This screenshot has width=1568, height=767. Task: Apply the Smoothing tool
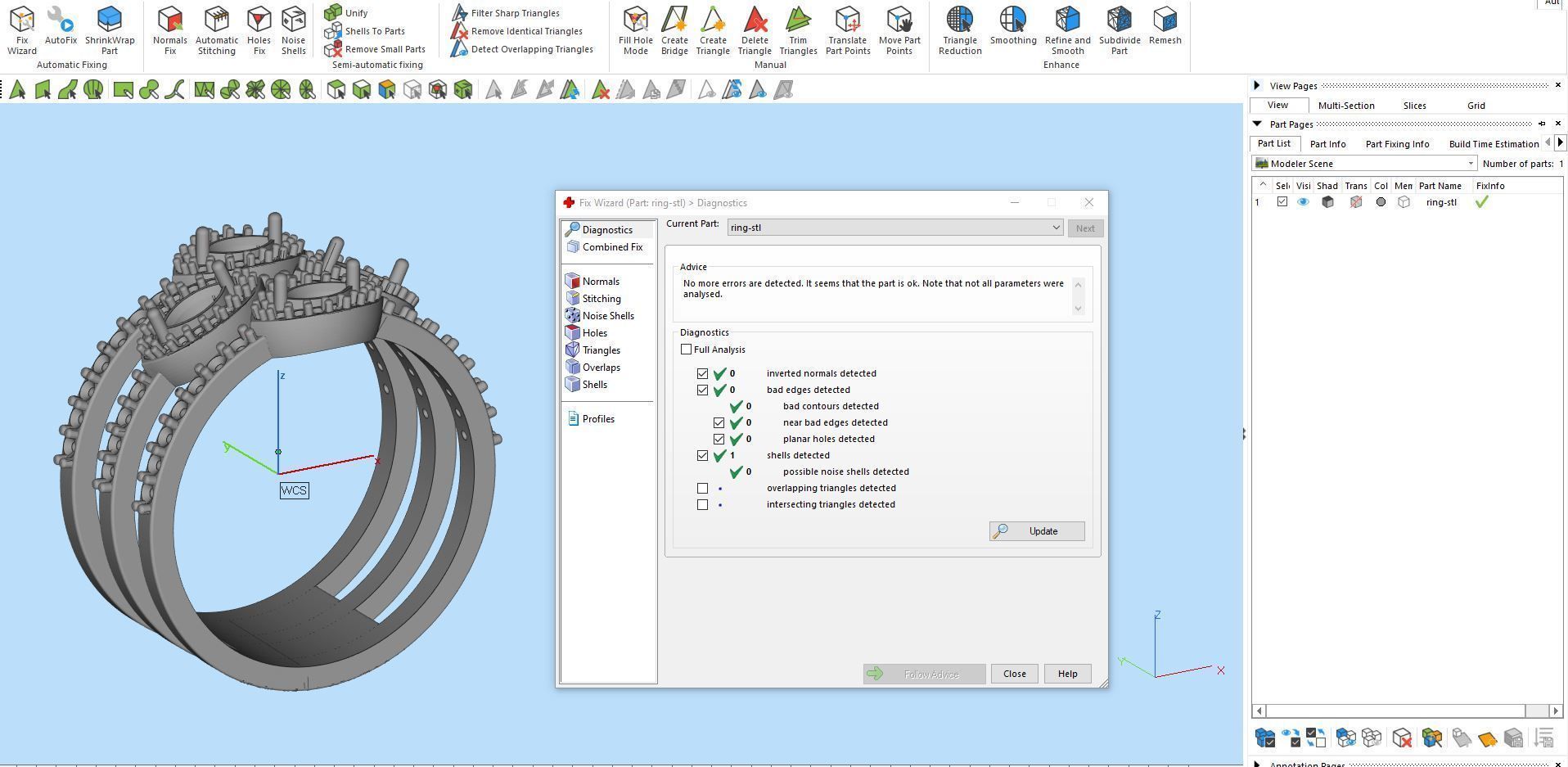[x=1013, y=26]
